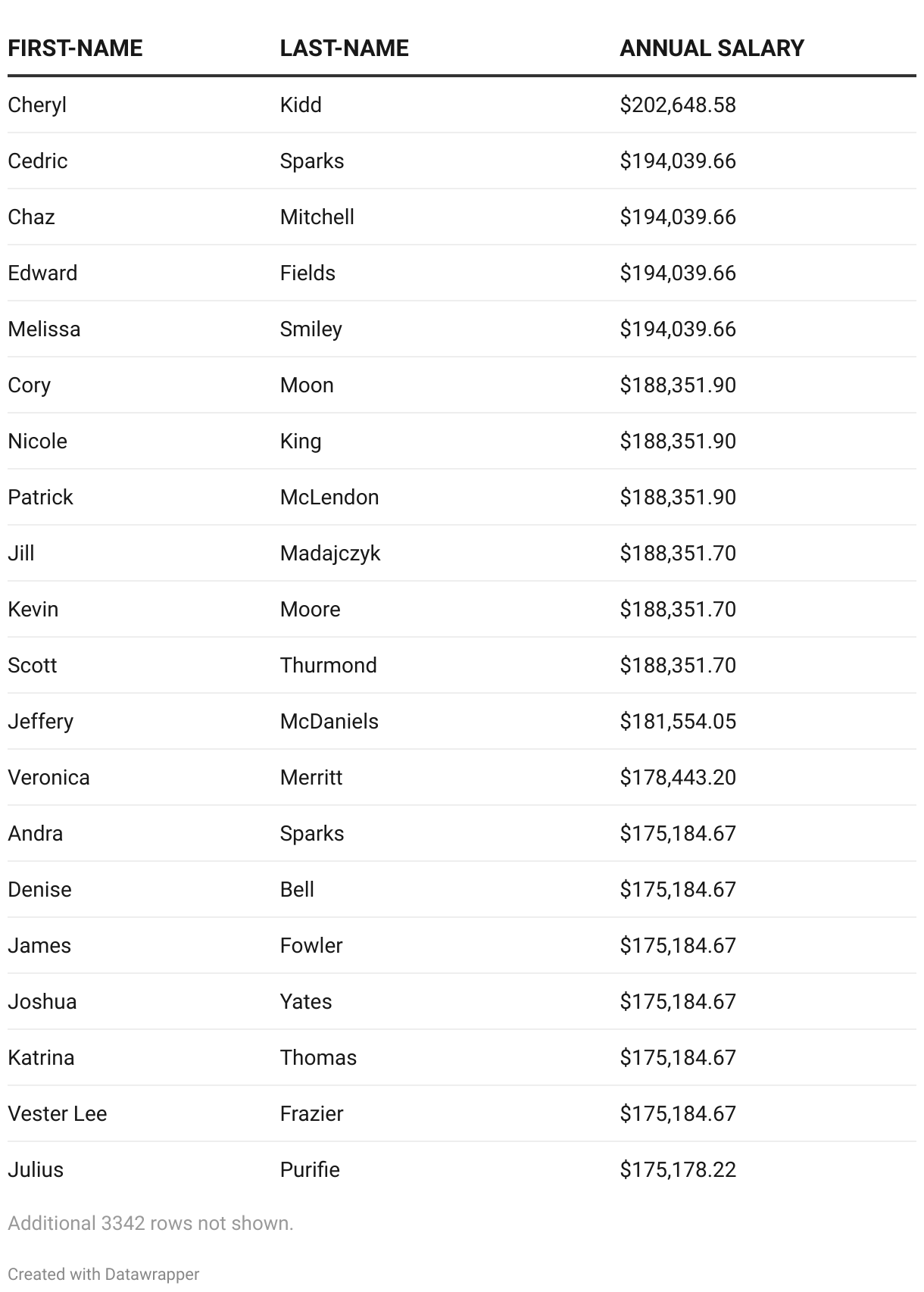Click the FIRST-NAME column header

pos(75,48)
